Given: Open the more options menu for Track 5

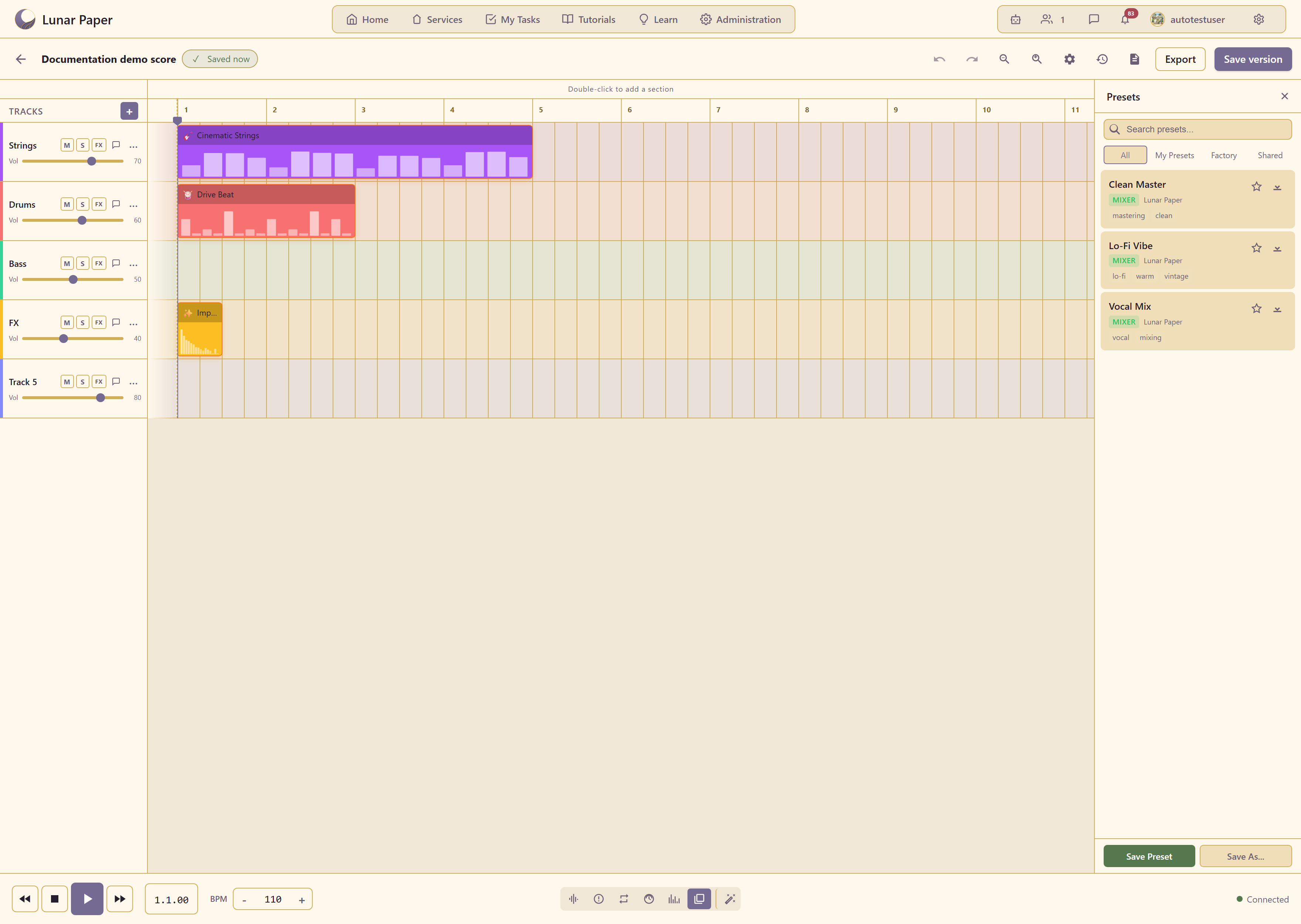Looking at the screenshot, I should [134, 383].
